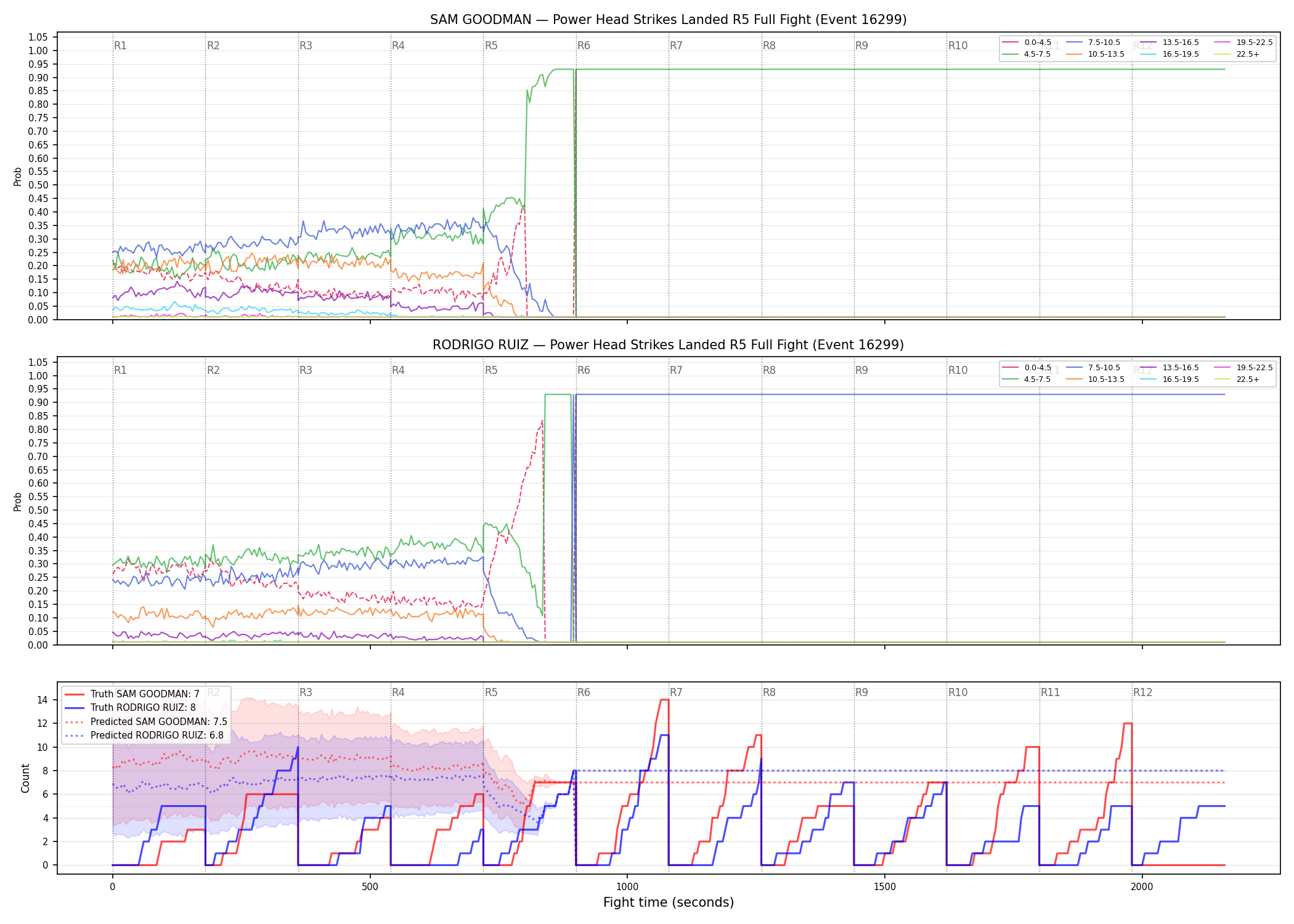Click the R6 round marker in the Rodrigo Ruiz chart
Viewport: 1294px width, 924px height.
[x=584, y=370]
